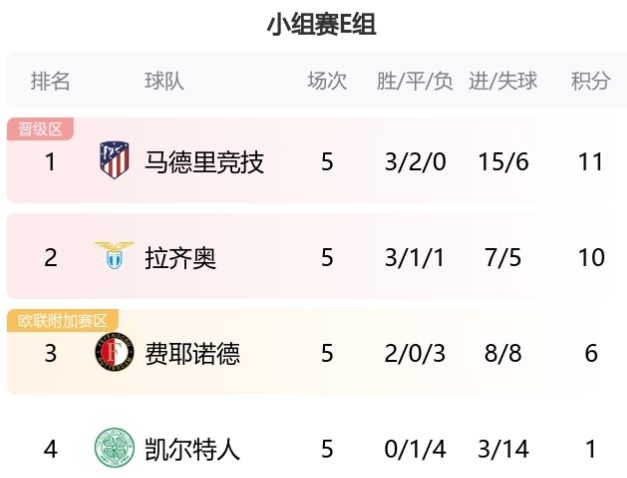627x478 pixels.
Task: Select the 晋级区 badge label
Action: tap(40, 129)
